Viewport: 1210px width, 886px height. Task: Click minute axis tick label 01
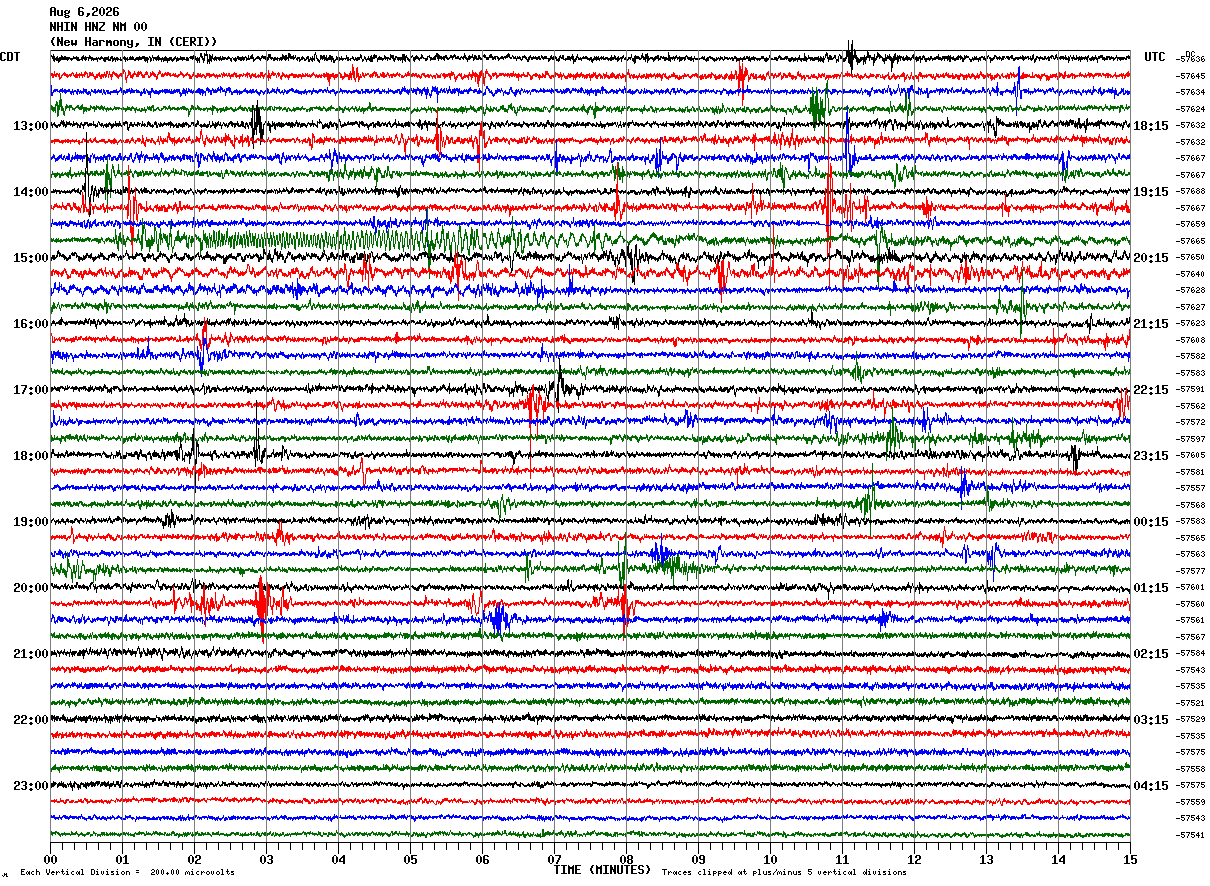pos(122,860)
